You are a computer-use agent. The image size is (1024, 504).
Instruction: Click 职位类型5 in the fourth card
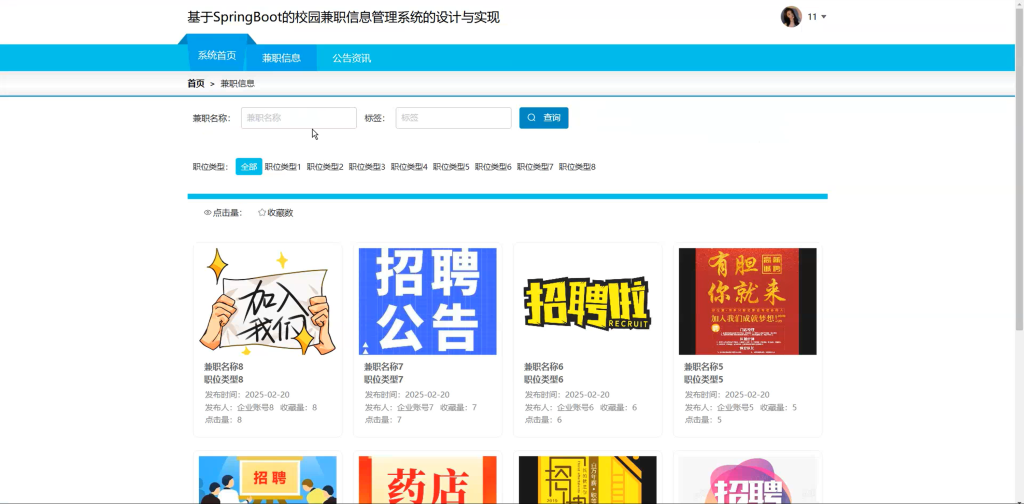[x=703, y=379]
